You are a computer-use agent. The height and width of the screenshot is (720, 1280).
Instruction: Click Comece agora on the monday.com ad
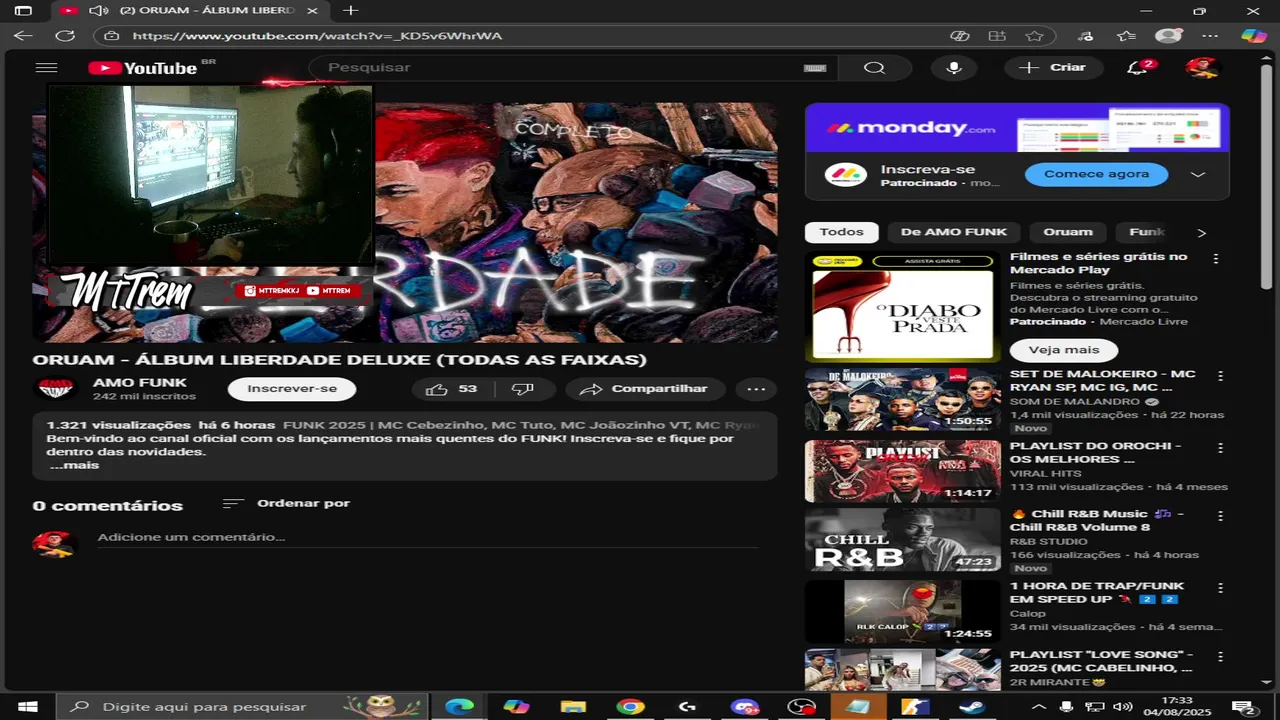click(x=1096, y=174)
